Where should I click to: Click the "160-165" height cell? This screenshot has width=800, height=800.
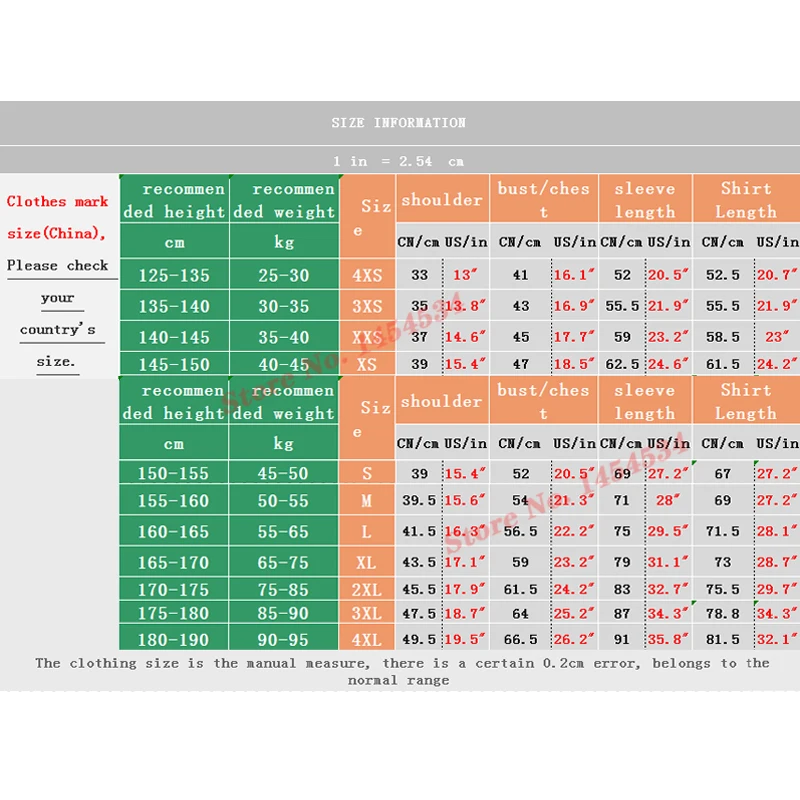(x=173, y=532)
